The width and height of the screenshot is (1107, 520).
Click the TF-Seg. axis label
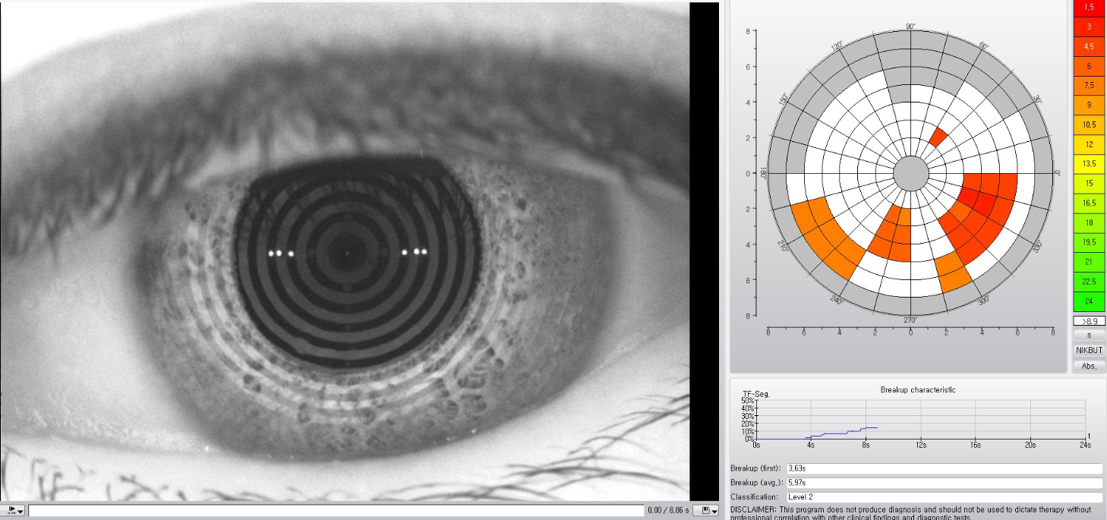[755, 392]
